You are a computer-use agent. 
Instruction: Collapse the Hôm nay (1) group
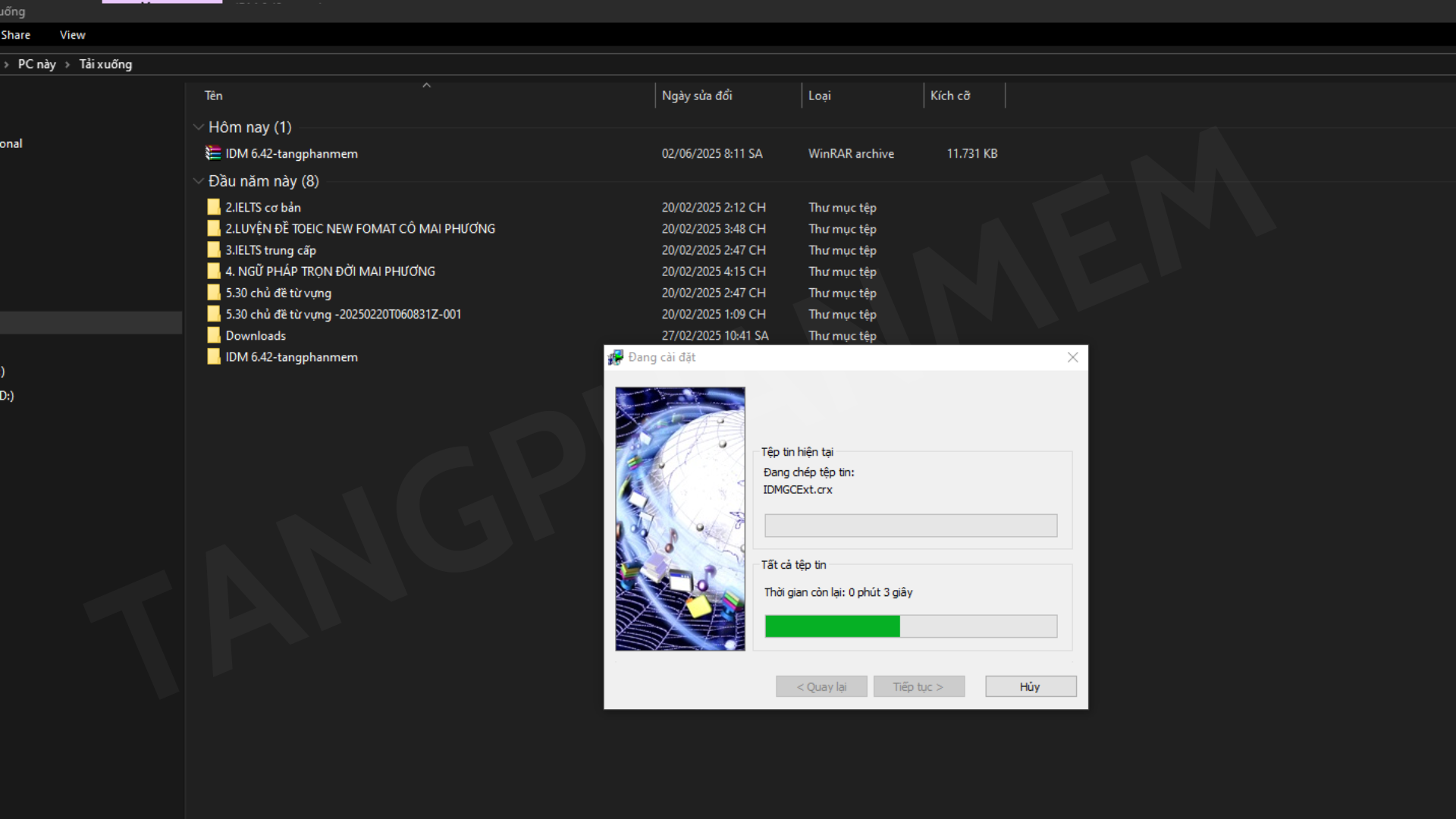pos(199,127)
